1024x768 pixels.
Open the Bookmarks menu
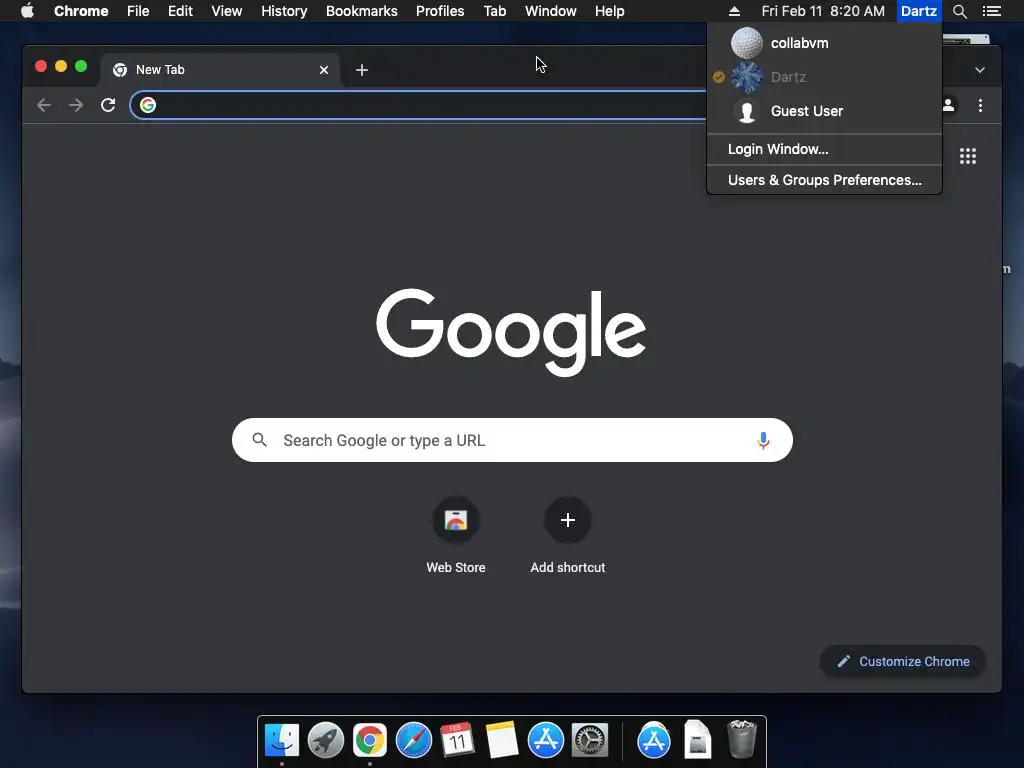click(x=362, y=11)
